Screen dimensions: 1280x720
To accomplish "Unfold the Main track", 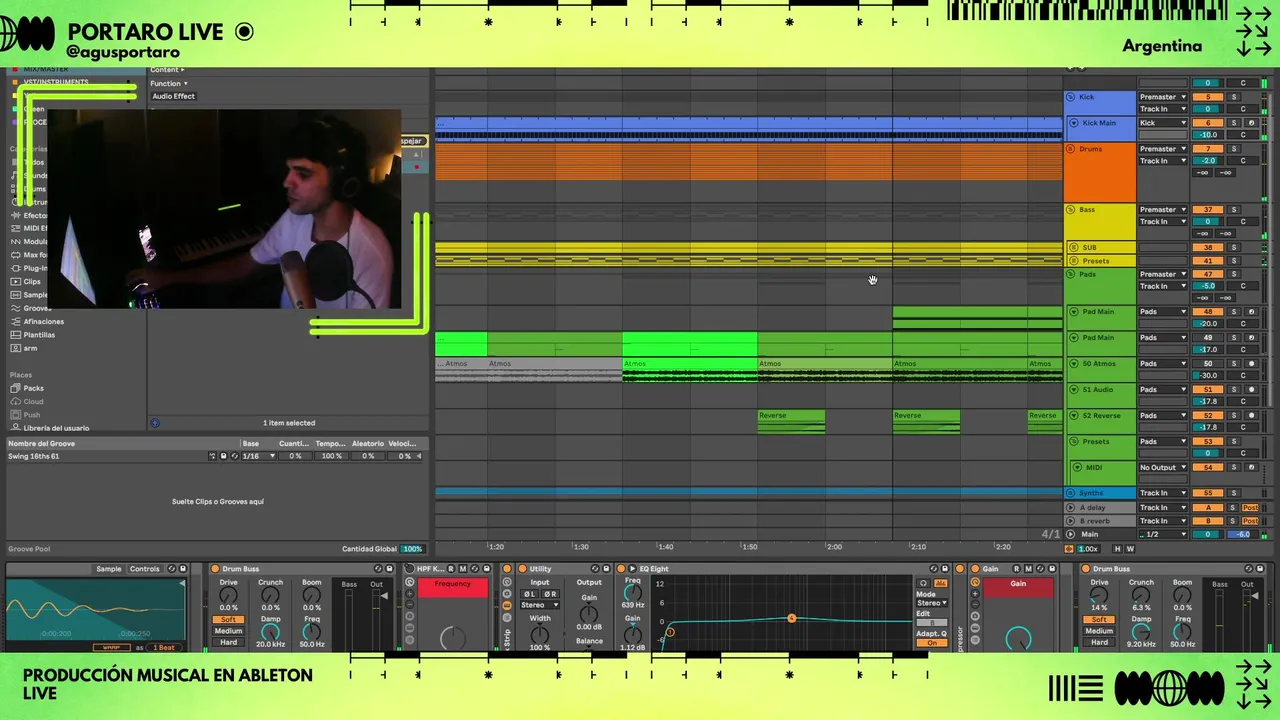I will tap(1071, 534).
